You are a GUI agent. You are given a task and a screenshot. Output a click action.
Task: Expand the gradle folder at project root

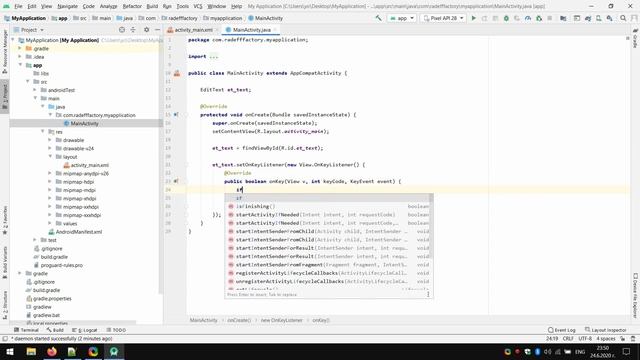[20, 273]
